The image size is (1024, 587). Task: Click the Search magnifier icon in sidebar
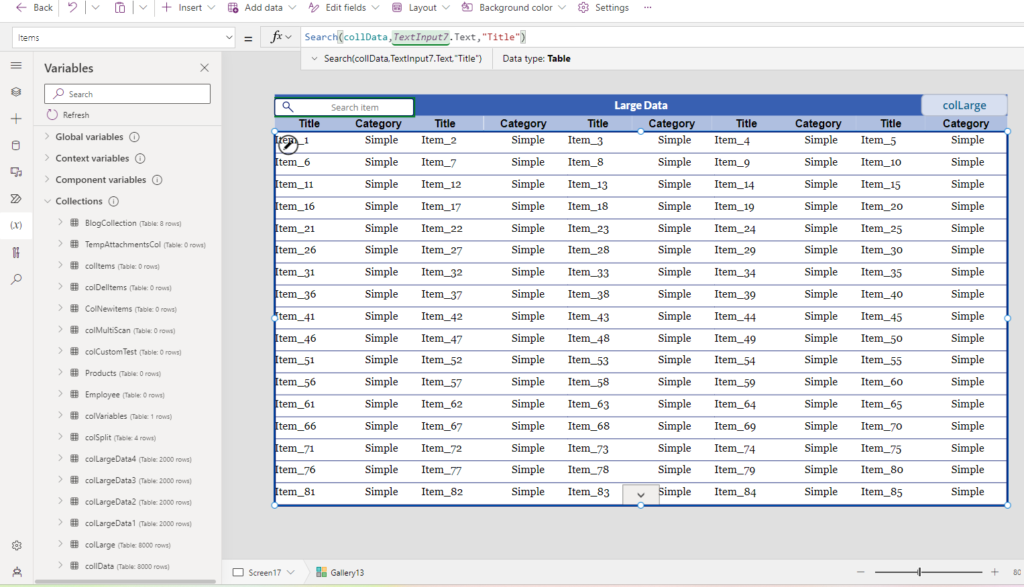click(x=16, y=279)
